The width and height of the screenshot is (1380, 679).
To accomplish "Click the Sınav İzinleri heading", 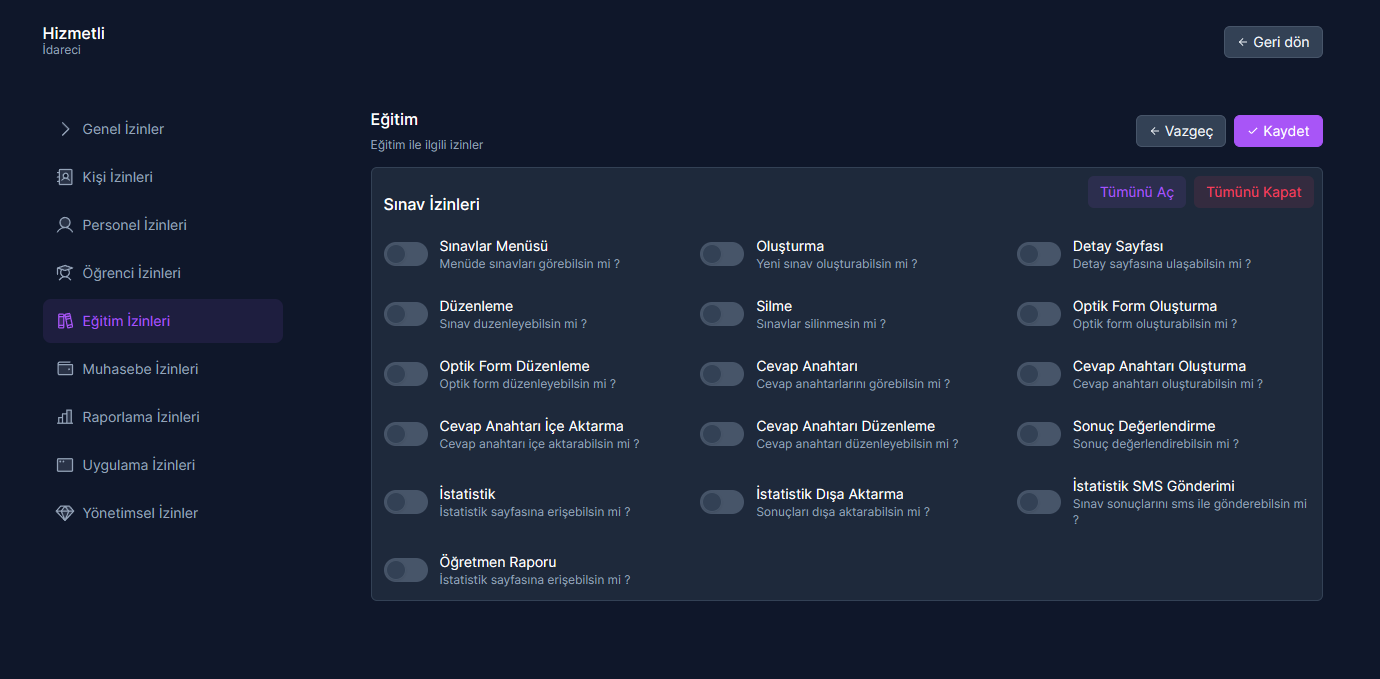I will point(432,204).
